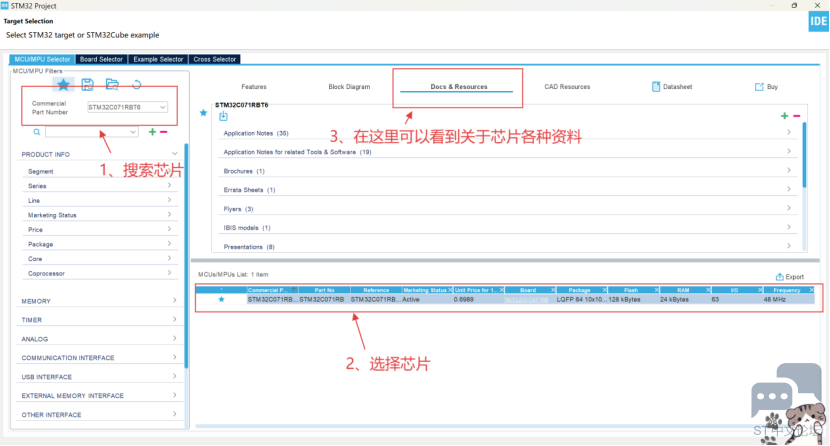Expand the Coprocessor filter
The width and height of the screenshot is (830, 446).
click(x=169, y=273)
